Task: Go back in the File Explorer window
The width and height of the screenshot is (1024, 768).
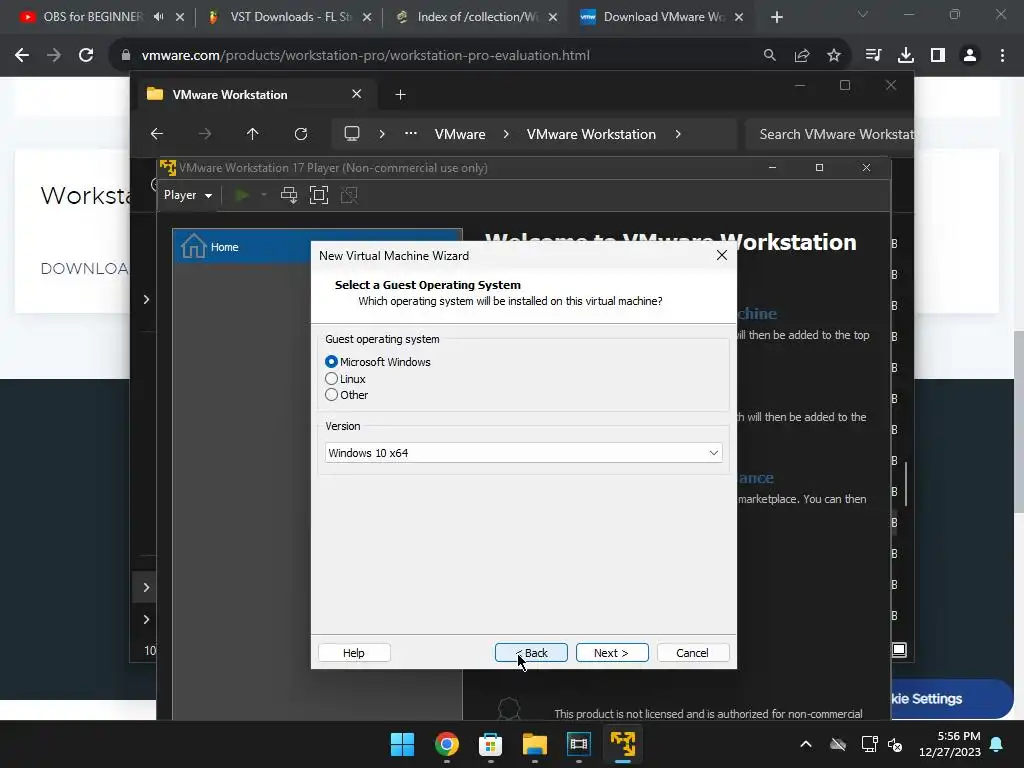Action: [x=157, y=134]
